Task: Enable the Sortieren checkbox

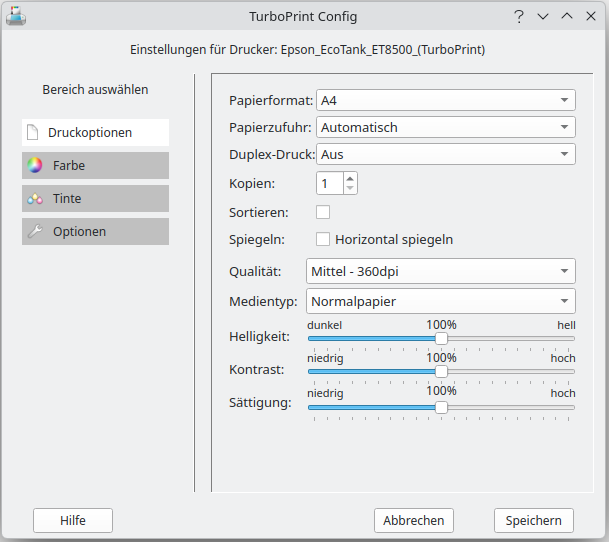Action: [x=323, y=213]
